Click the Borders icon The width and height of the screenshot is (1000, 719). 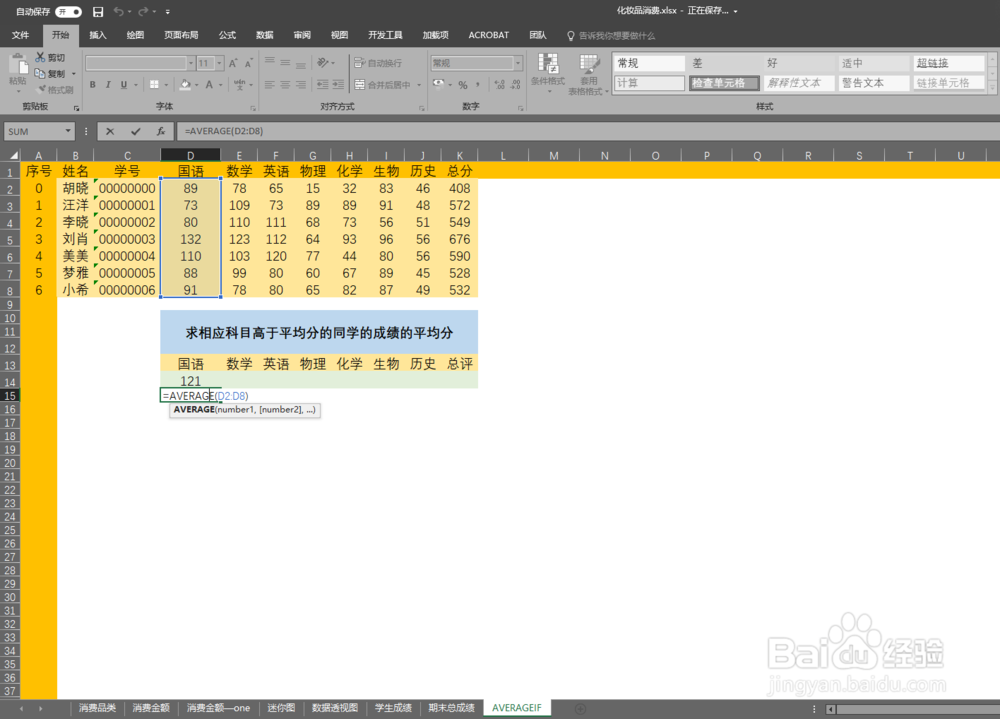point(154,84)
